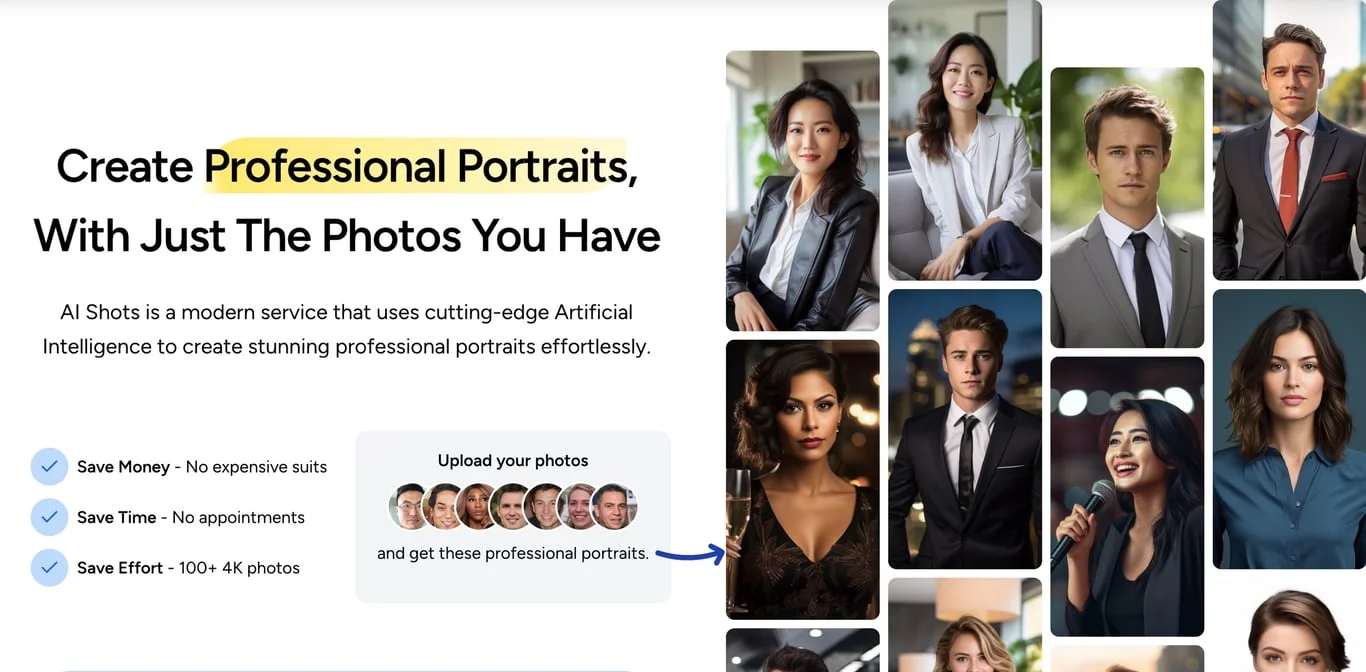Click the highlighted "Professional Portraits" headline text

point(420,166)
